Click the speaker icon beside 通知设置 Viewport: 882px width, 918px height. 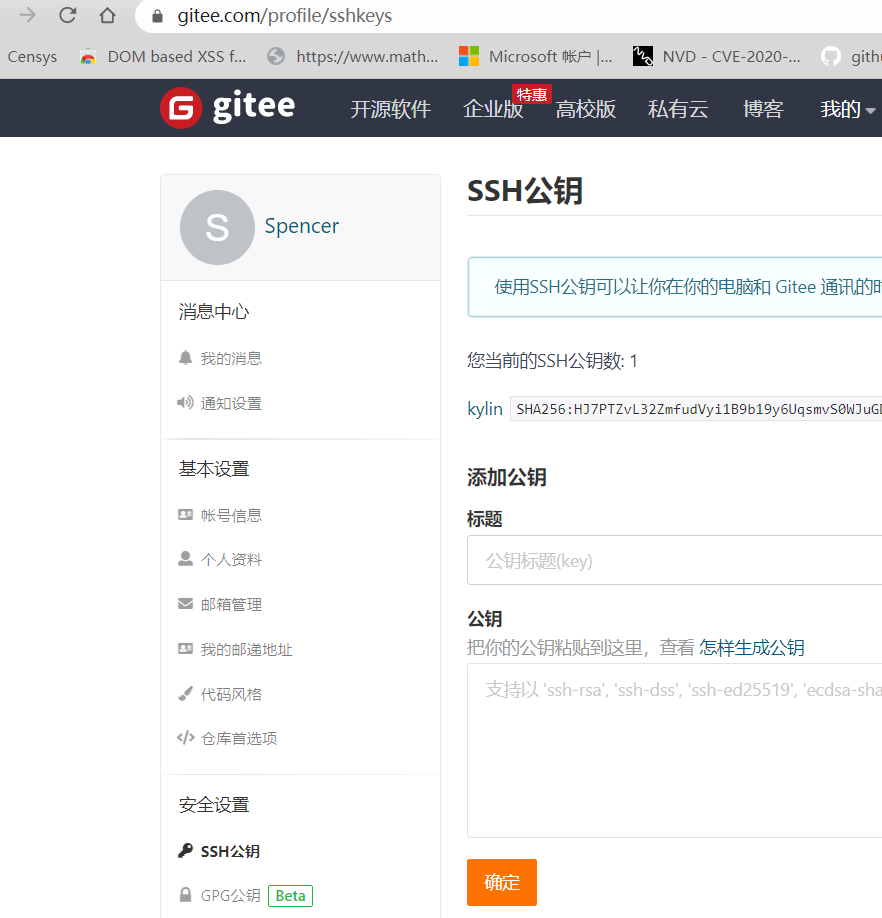[185, 403]
